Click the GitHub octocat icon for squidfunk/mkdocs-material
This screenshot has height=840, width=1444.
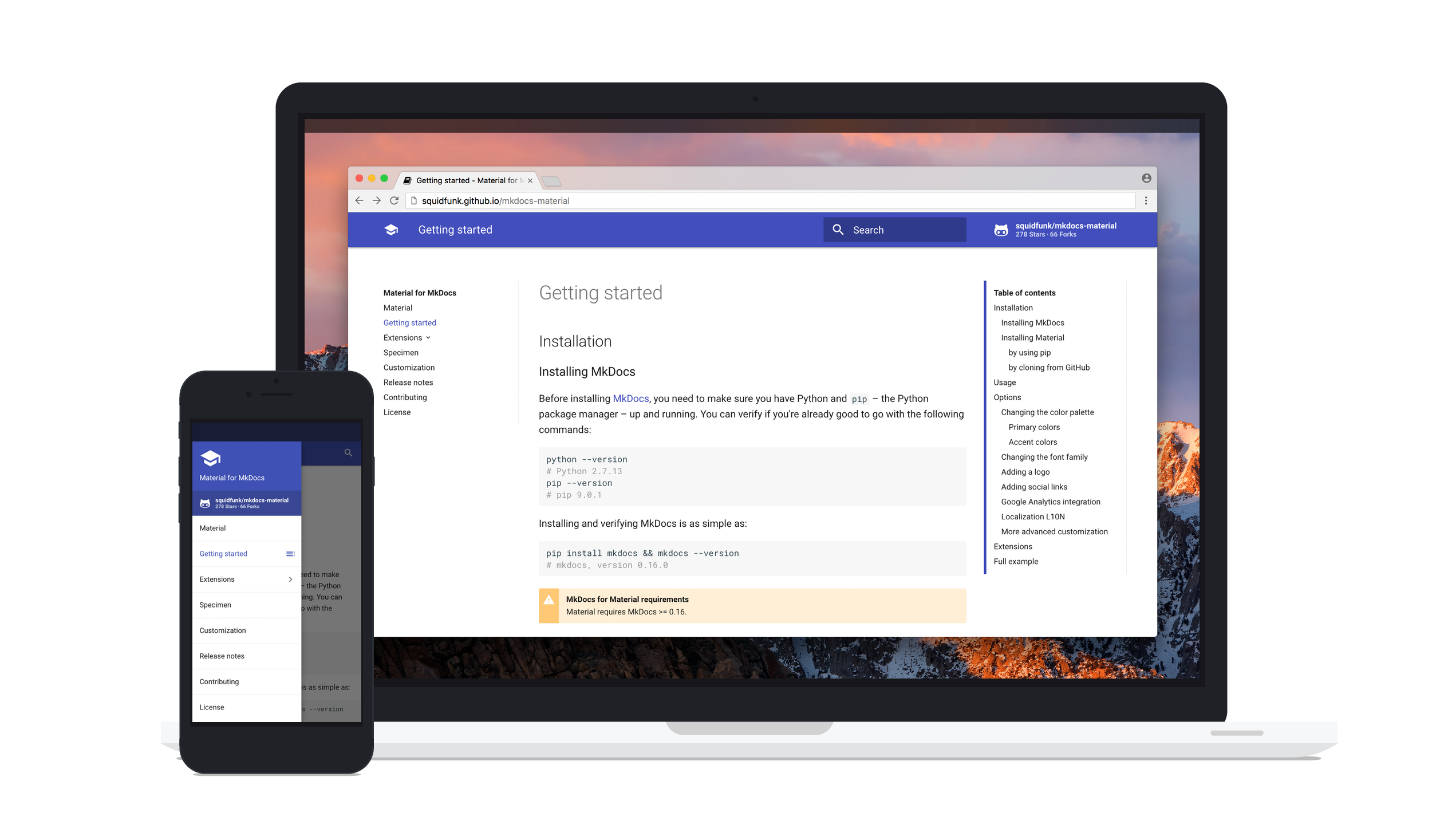click(1000, 229)
